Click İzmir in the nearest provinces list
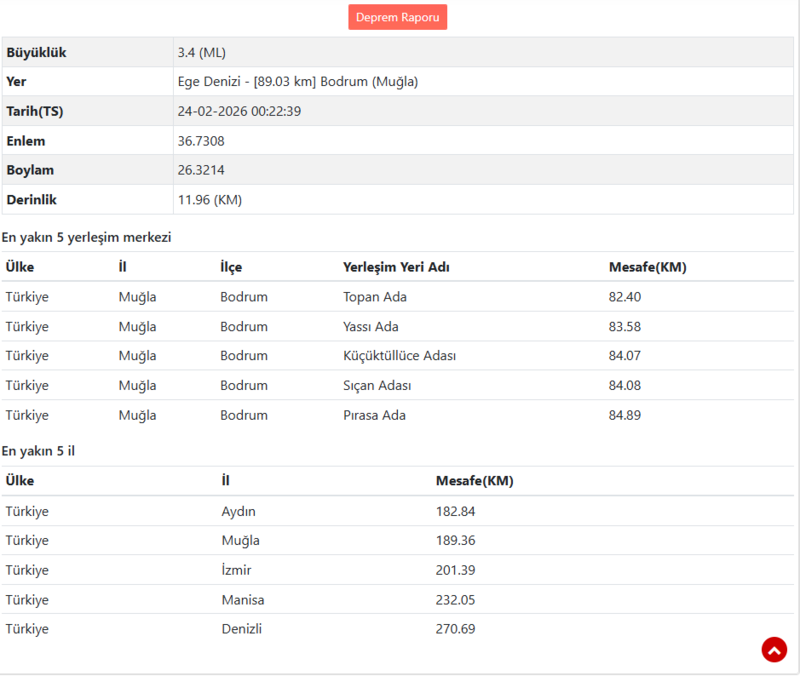Viewport: 800px width, 676px height. pos(236,570)
